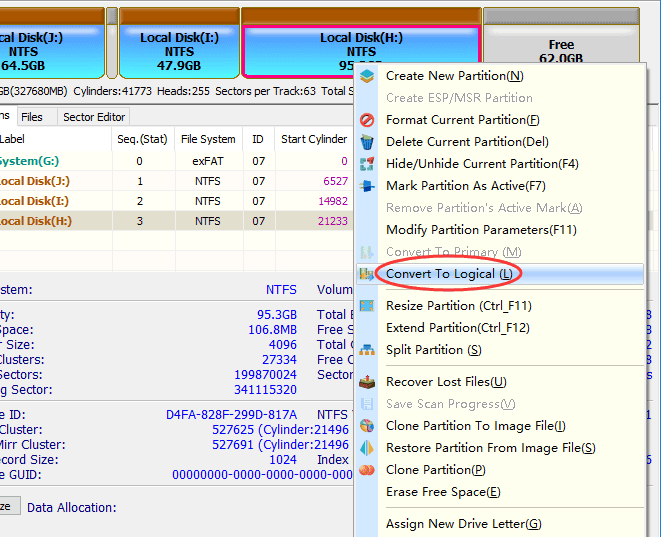This screenshot has width=661, height=537.
Task: Sort by the File System column header
Action: click(208, 139)
